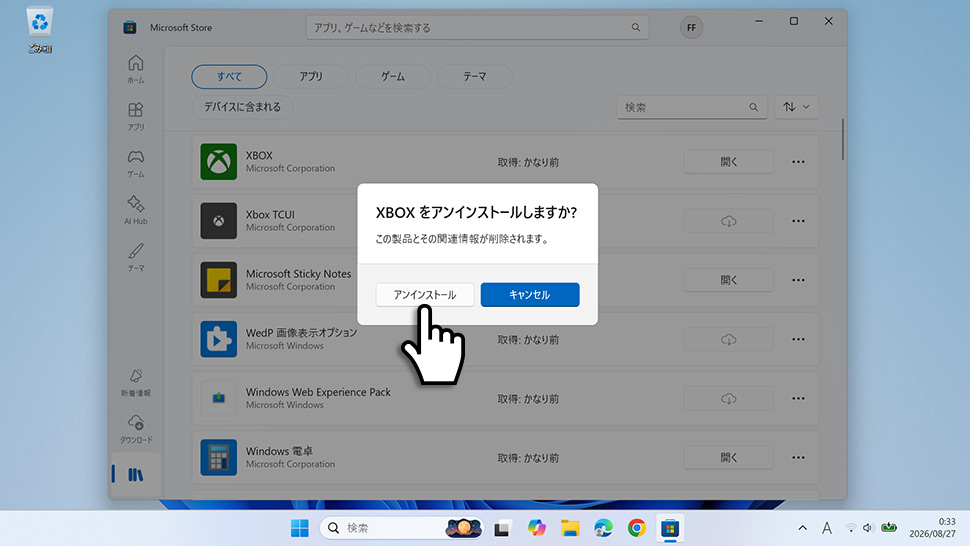This screenshot has width=970, height=546.
Task: Open more options for Sticky Notes
Action: pos(798,280)
